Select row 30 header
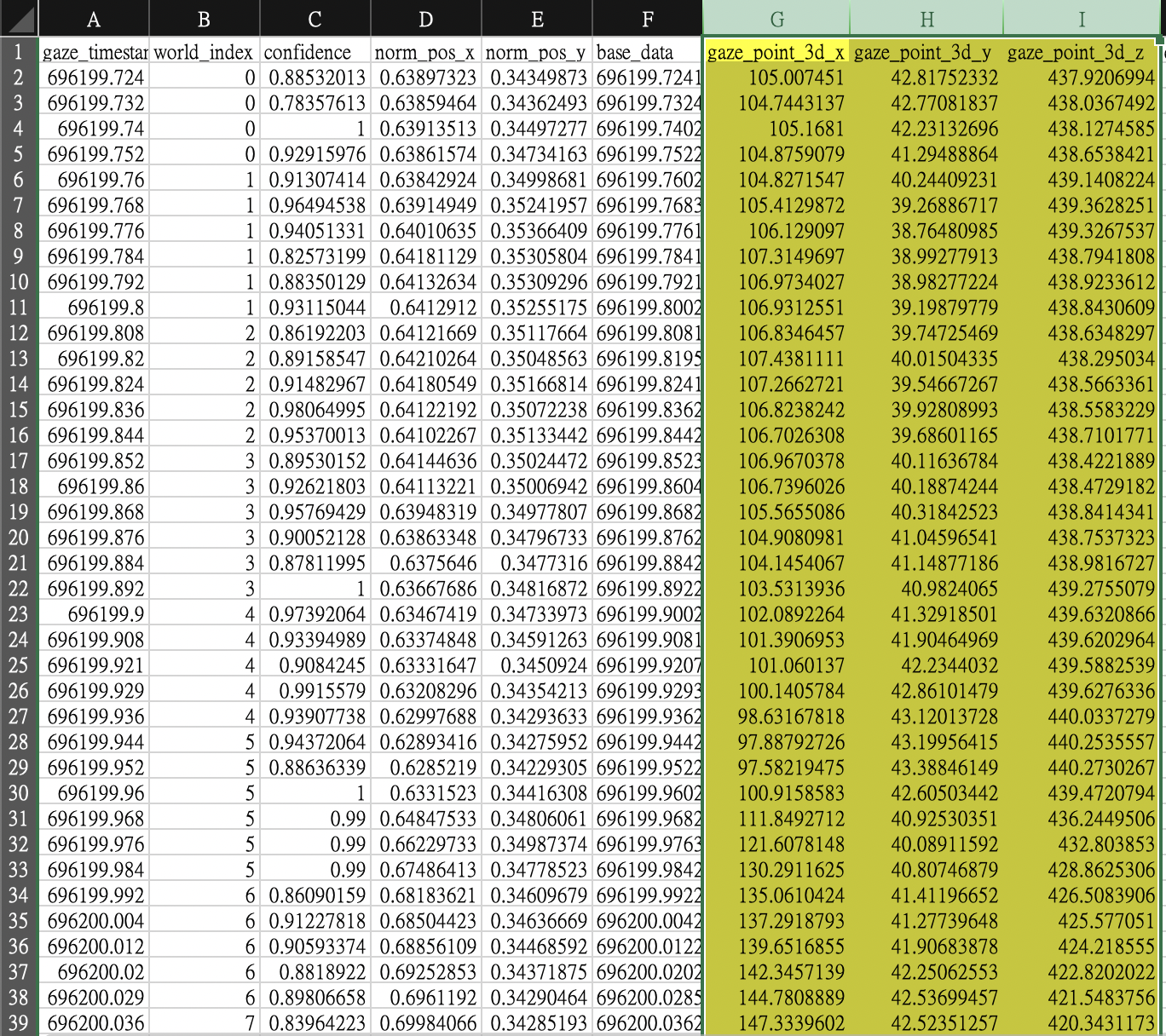The image size is (1166, 1036). [x=19, y=793]
